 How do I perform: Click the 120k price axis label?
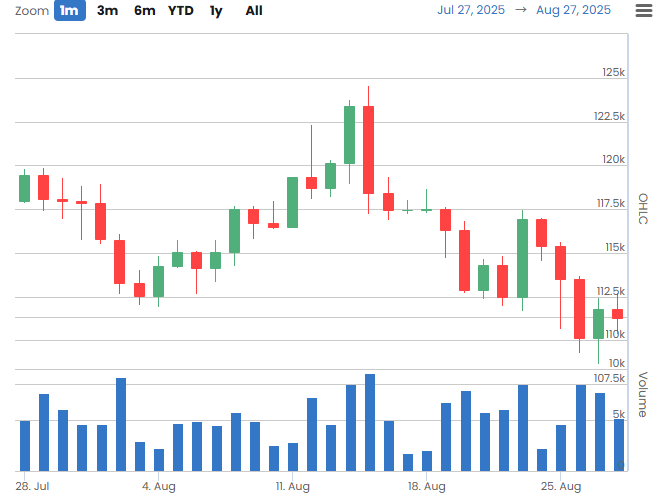click(x=613, y=159)
